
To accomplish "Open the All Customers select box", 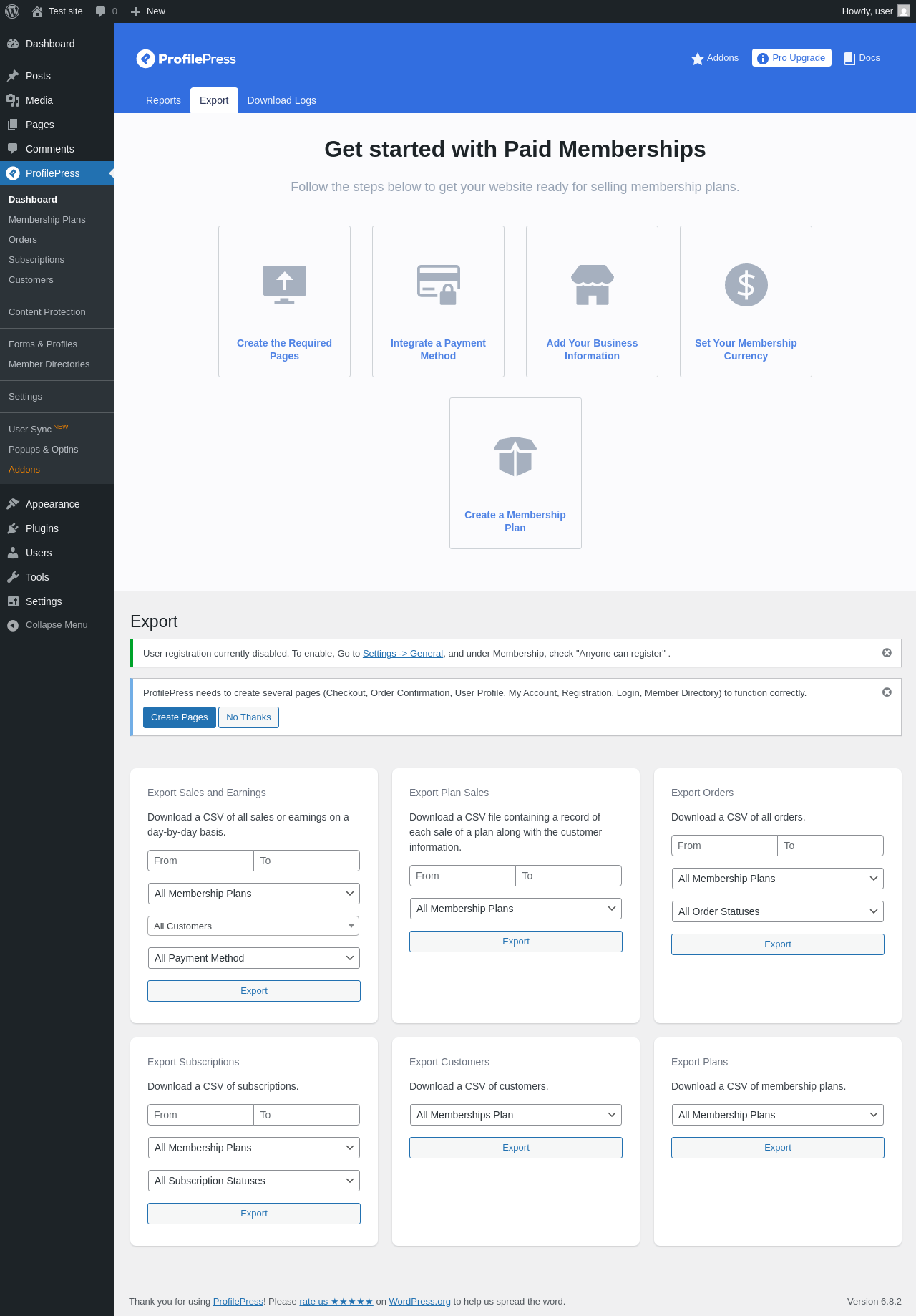I will click(x=253, y=926).
